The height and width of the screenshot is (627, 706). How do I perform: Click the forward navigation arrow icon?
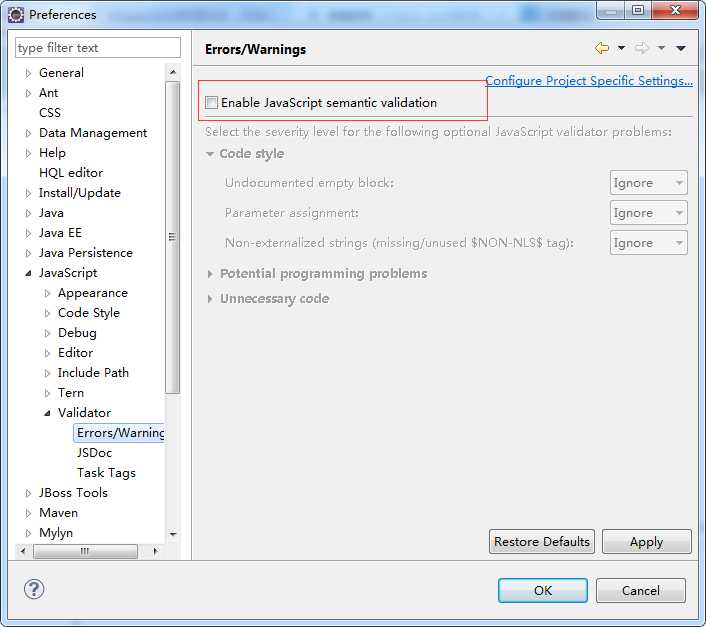pyautogui.click(x=642, y=48)
